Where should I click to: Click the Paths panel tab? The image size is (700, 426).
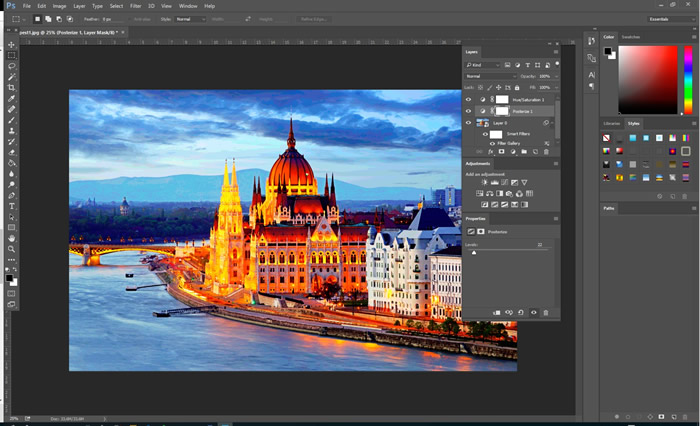609,208
